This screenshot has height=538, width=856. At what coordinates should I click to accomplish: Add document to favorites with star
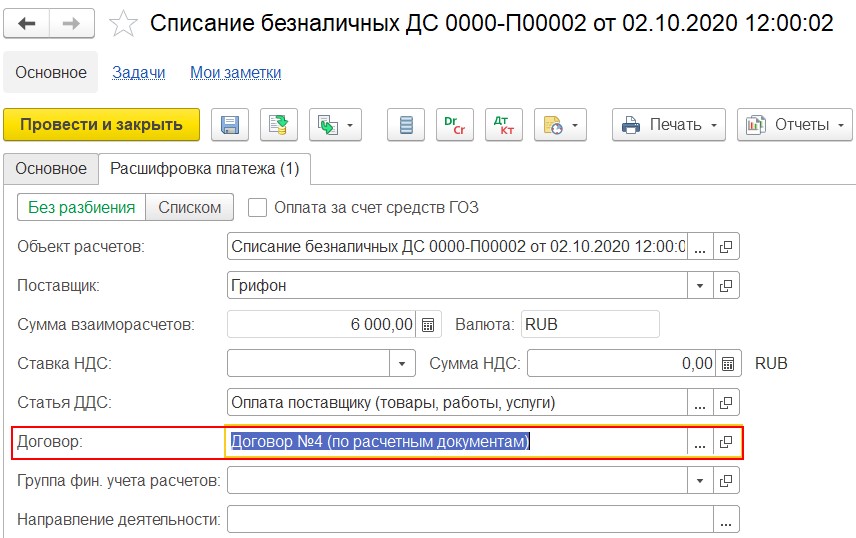[122, 23]
